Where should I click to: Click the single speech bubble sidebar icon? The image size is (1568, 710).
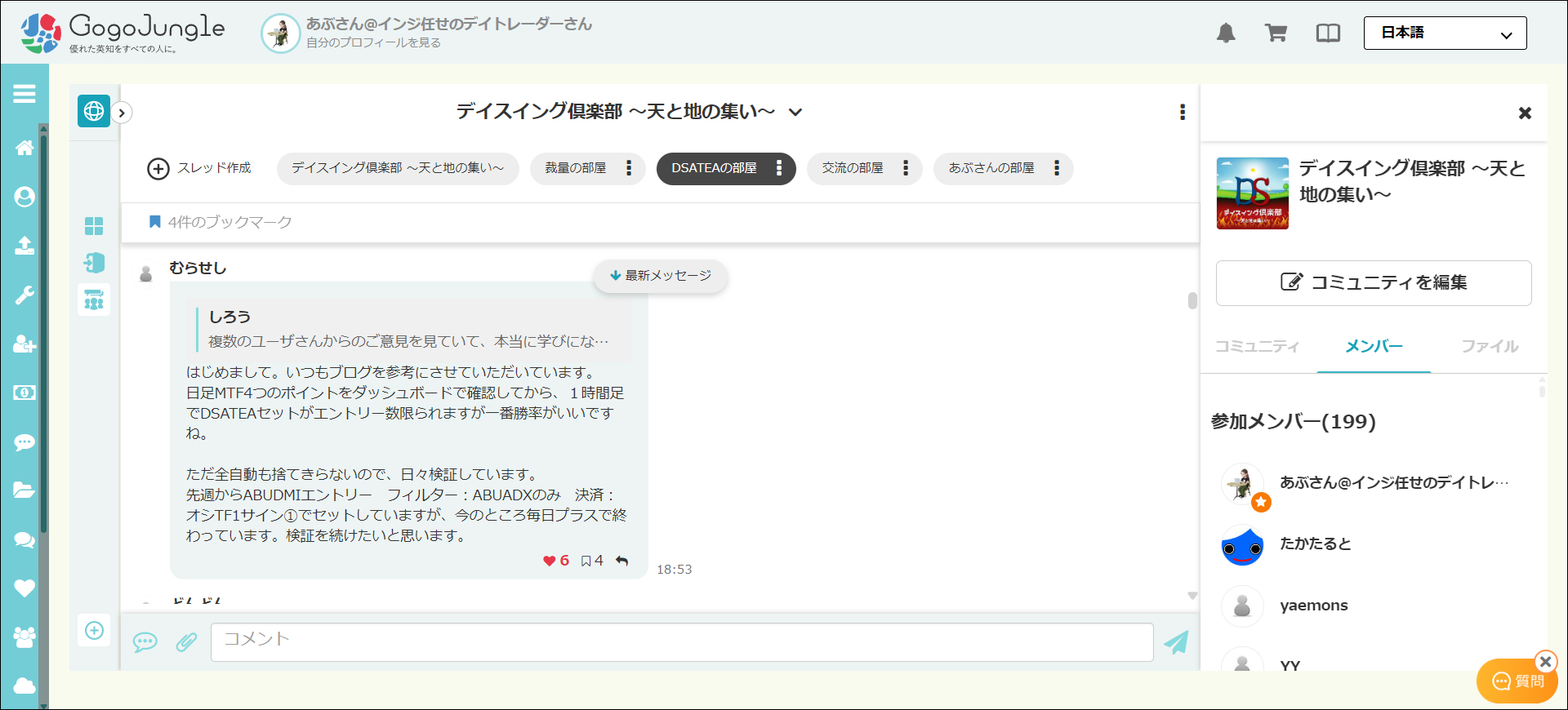click(x=24, y=442)
